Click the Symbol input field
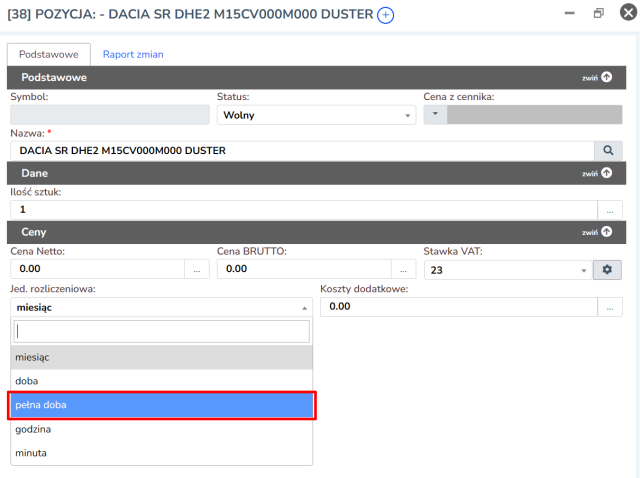The width and height of the screenshot is (640, 478). point(110,115)
